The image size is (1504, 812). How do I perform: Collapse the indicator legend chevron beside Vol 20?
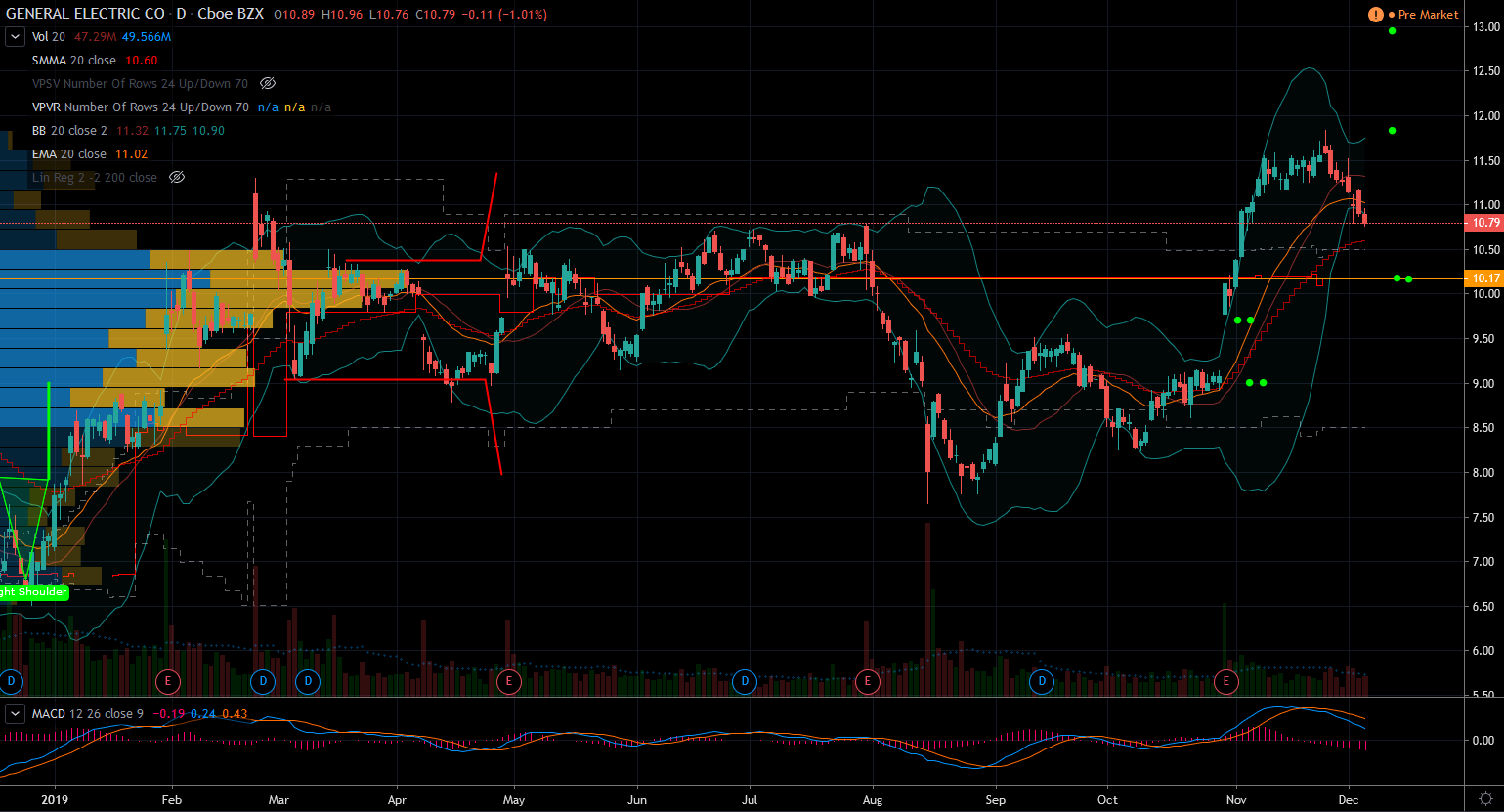click(15, 37)
